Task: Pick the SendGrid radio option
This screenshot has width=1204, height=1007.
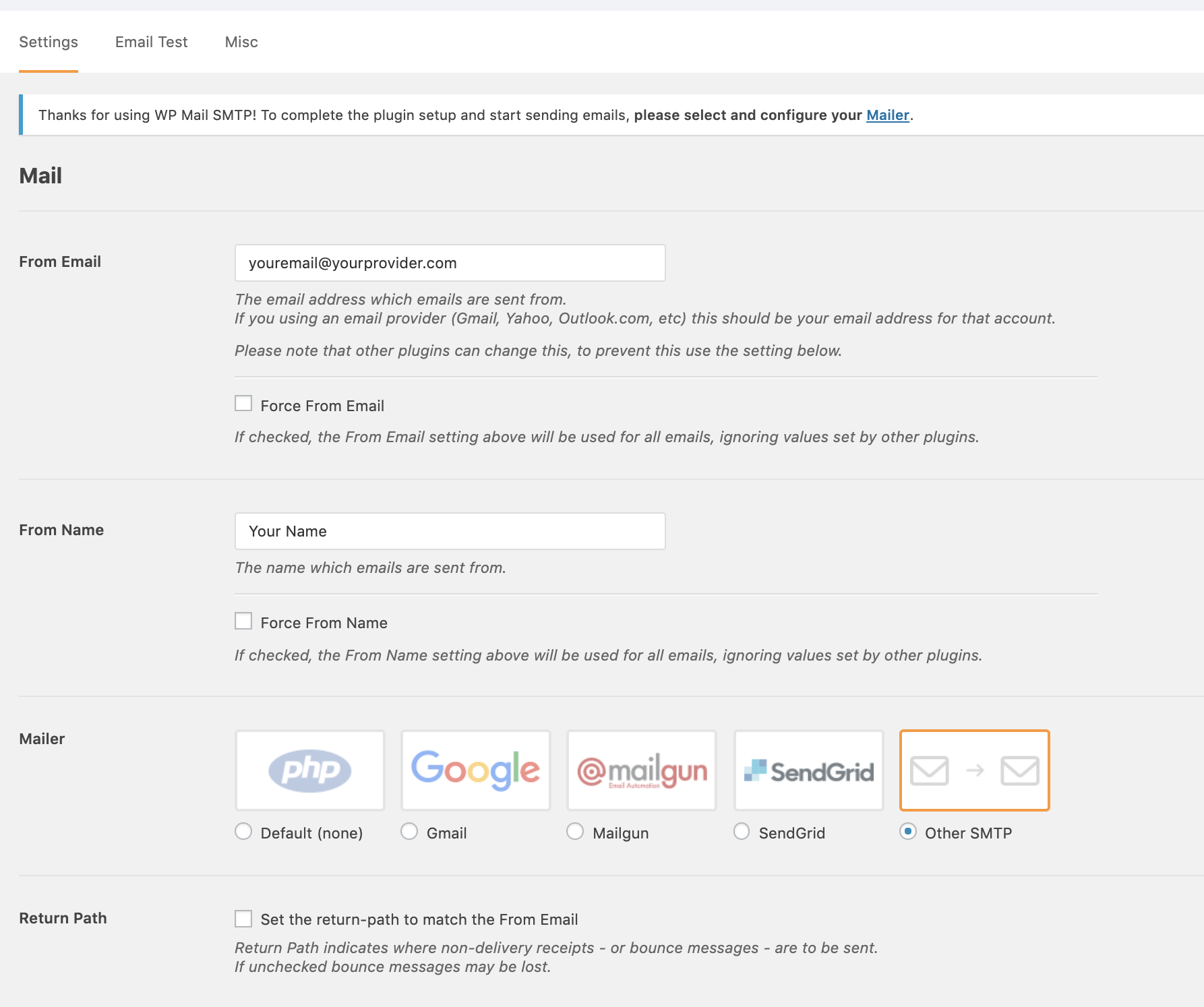Action: [742, 832]
